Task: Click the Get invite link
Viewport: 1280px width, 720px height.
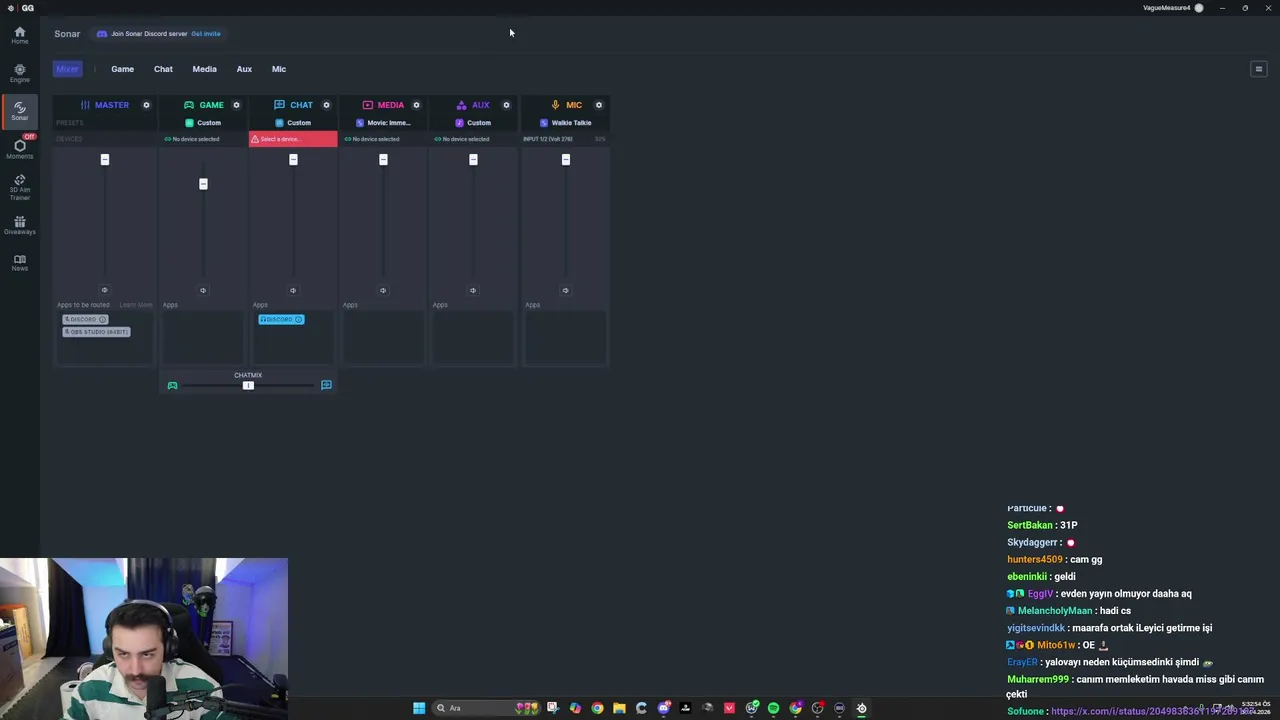Action: (206, 34)
